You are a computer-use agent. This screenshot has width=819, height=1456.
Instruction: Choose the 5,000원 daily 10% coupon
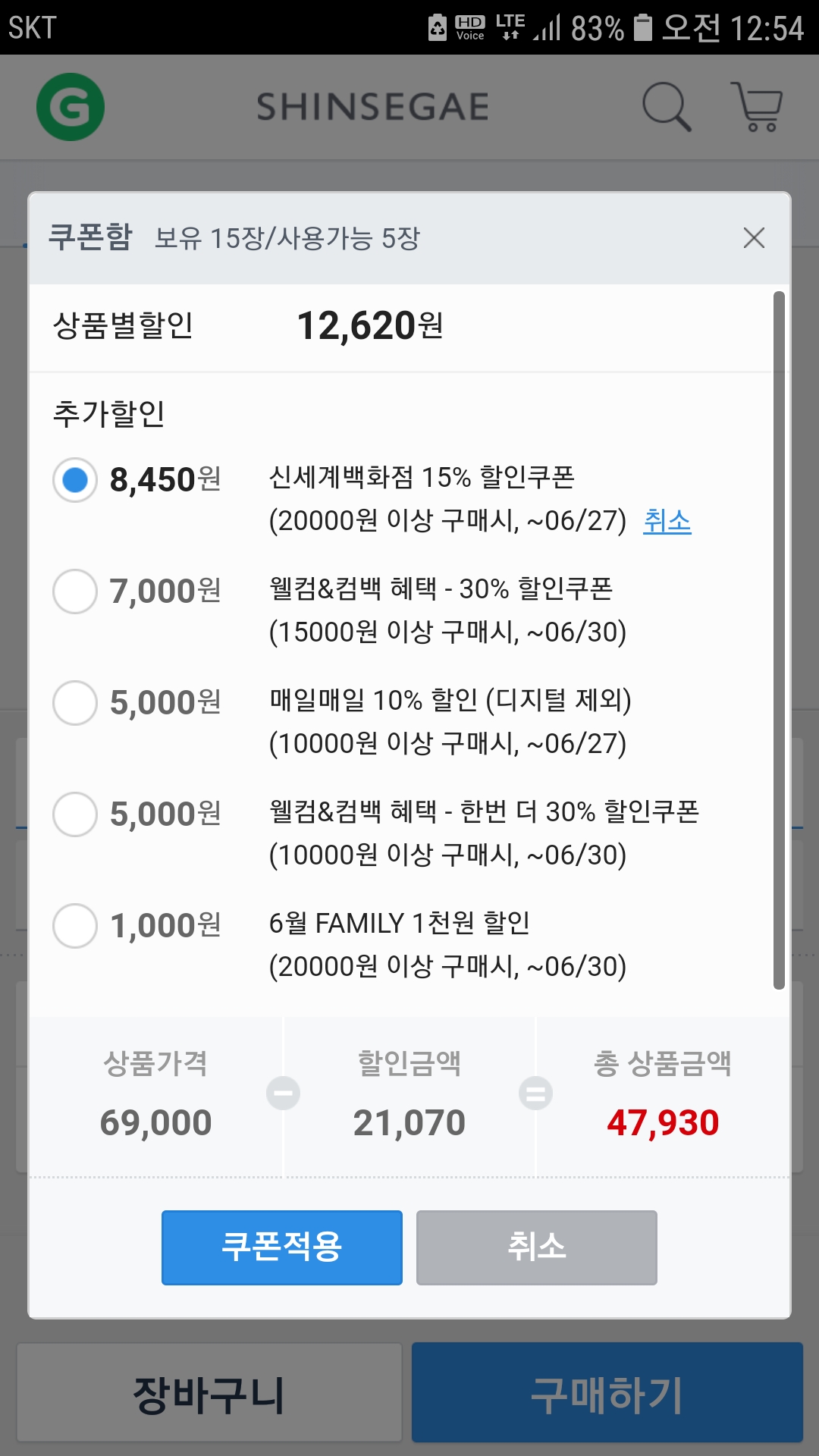tap(75, 703)
